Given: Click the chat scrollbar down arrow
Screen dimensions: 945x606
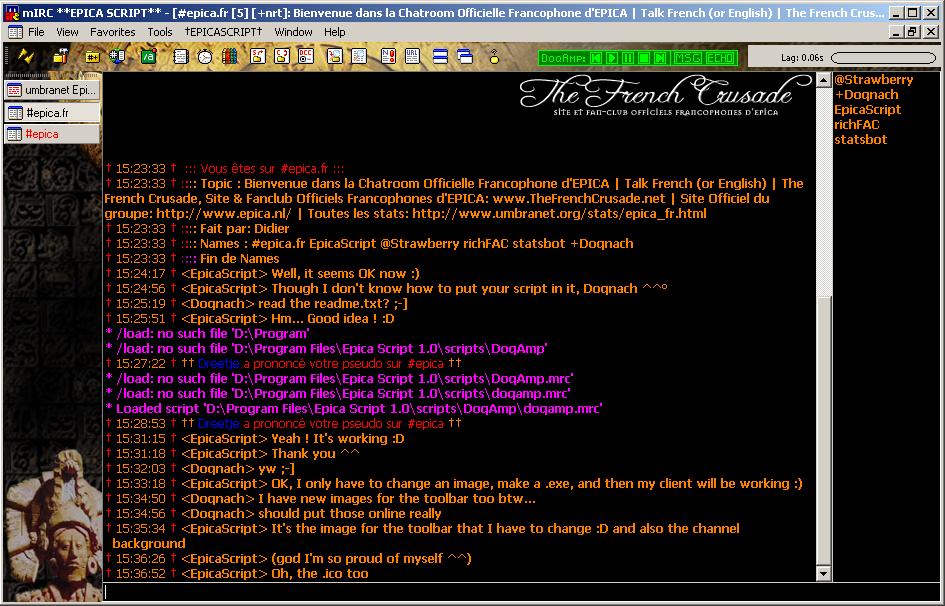Looking at the screenshot, I should [x=824, y=573].
